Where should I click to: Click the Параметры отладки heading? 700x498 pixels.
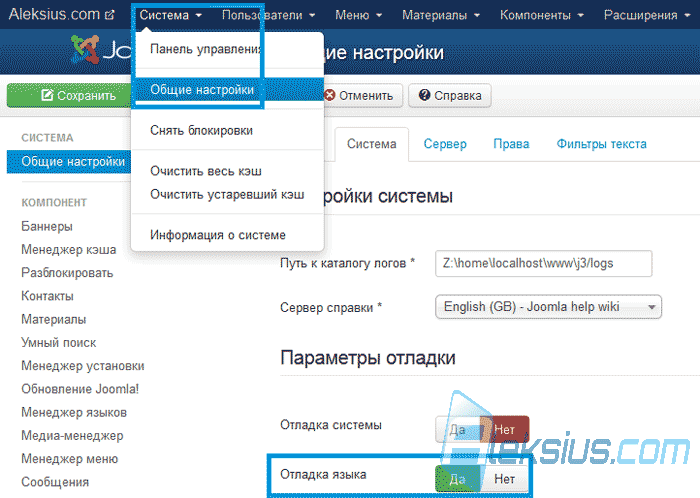(368, 358)
